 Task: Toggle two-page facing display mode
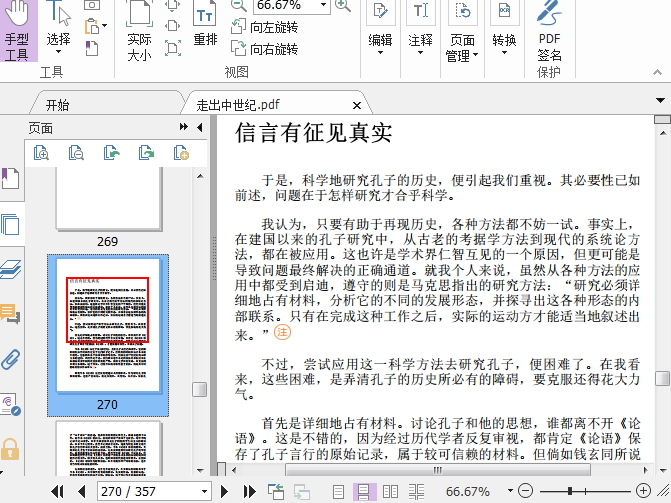click(391, 491)
